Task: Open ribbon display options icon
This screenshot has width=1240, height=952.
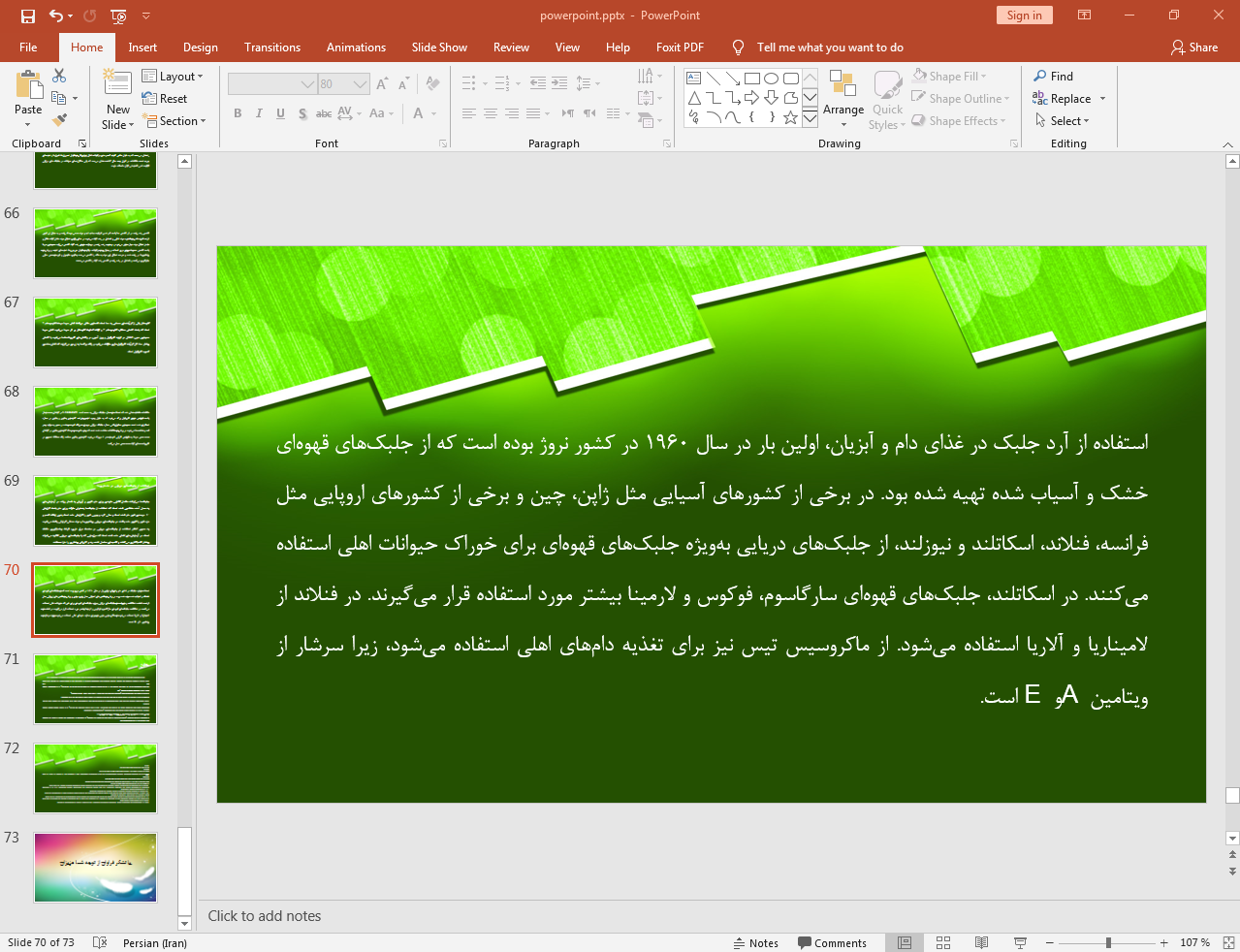Action: coord(1085,16)
